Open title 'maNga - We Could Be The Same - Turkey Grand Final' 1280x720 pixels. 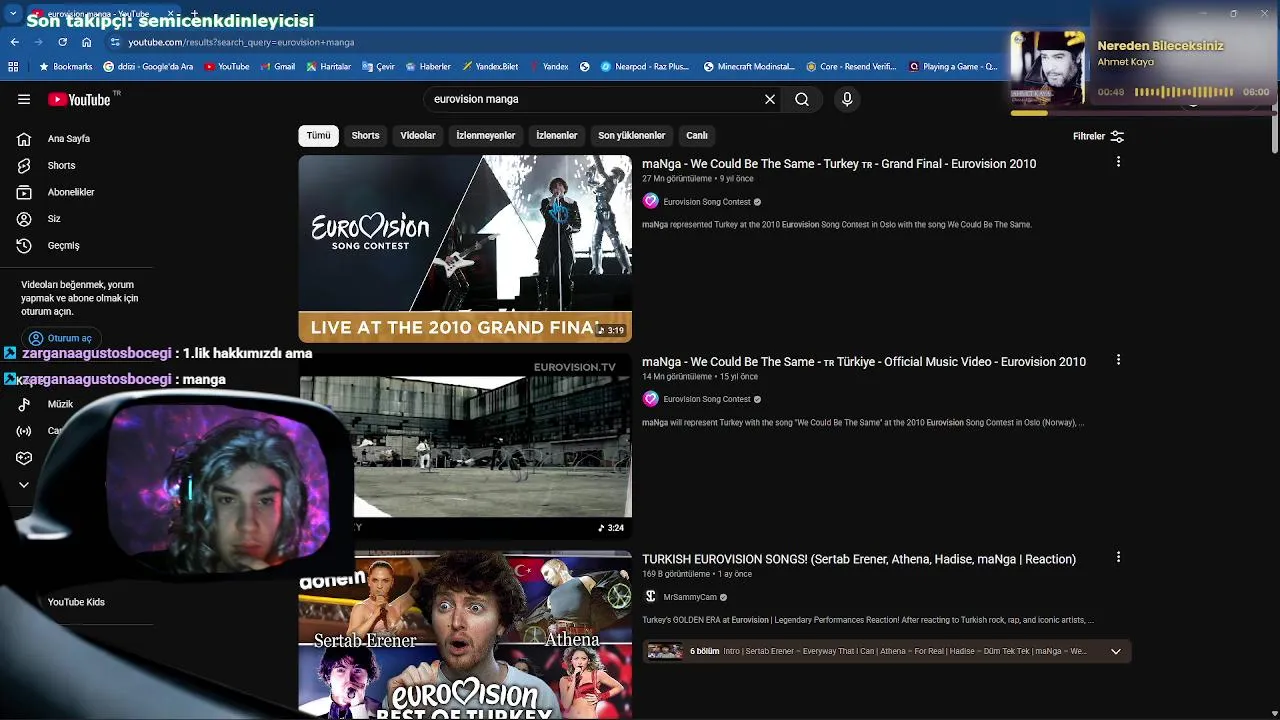point(839,164)
